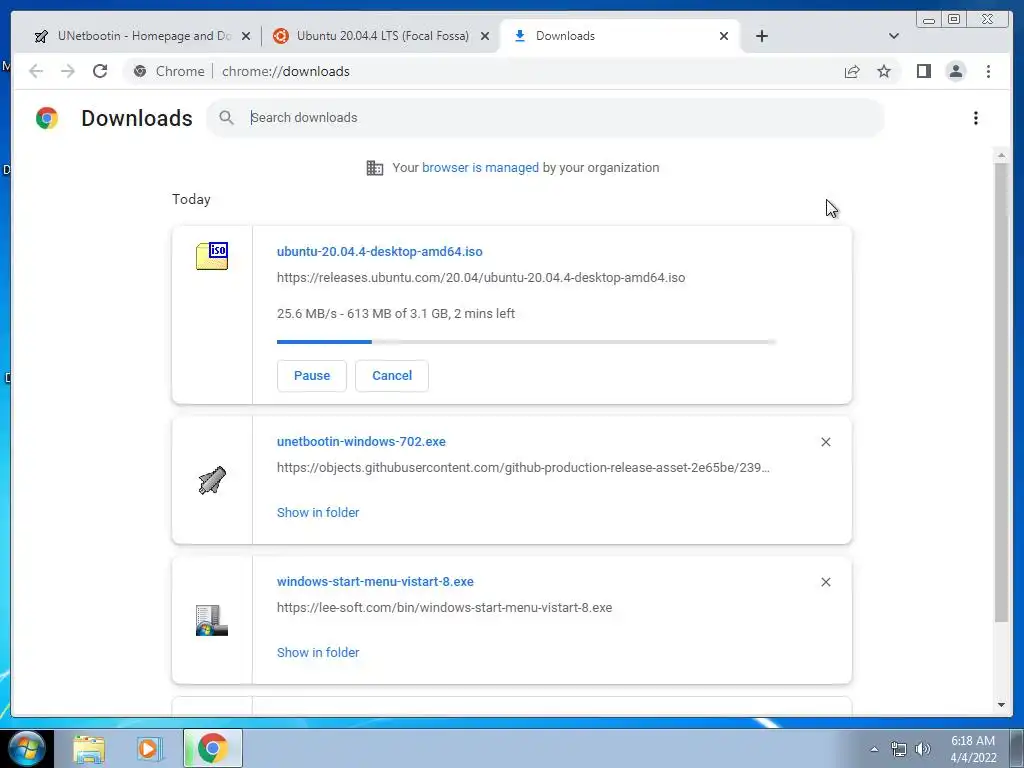This screenshot has width=1024, height=768.
Task: Open windows-start-menu-vistart-8.exe file link
Action: point(375,581)
